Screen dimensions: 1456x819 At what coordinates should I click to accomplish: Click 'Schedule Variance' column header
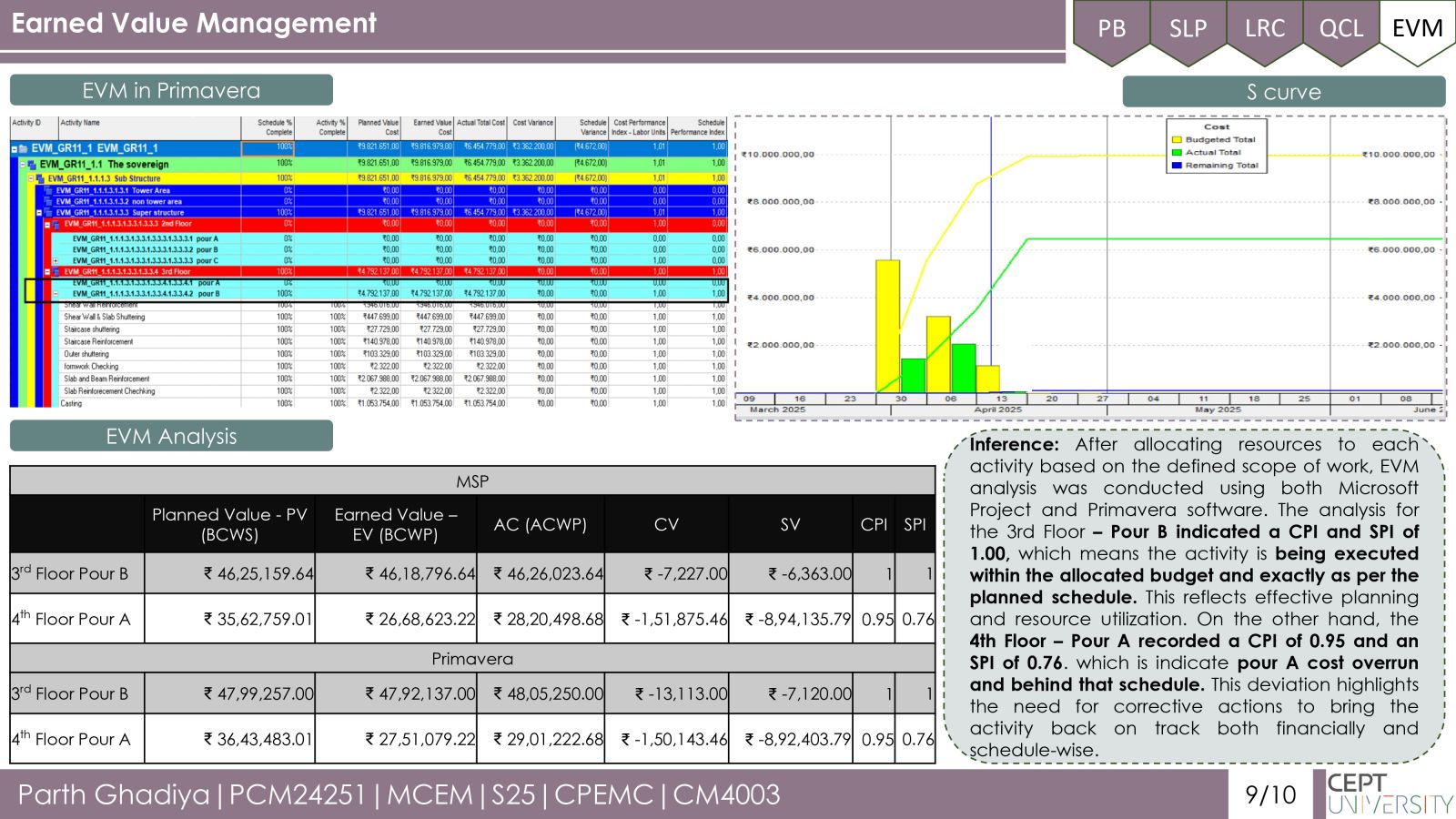(582, 127)
